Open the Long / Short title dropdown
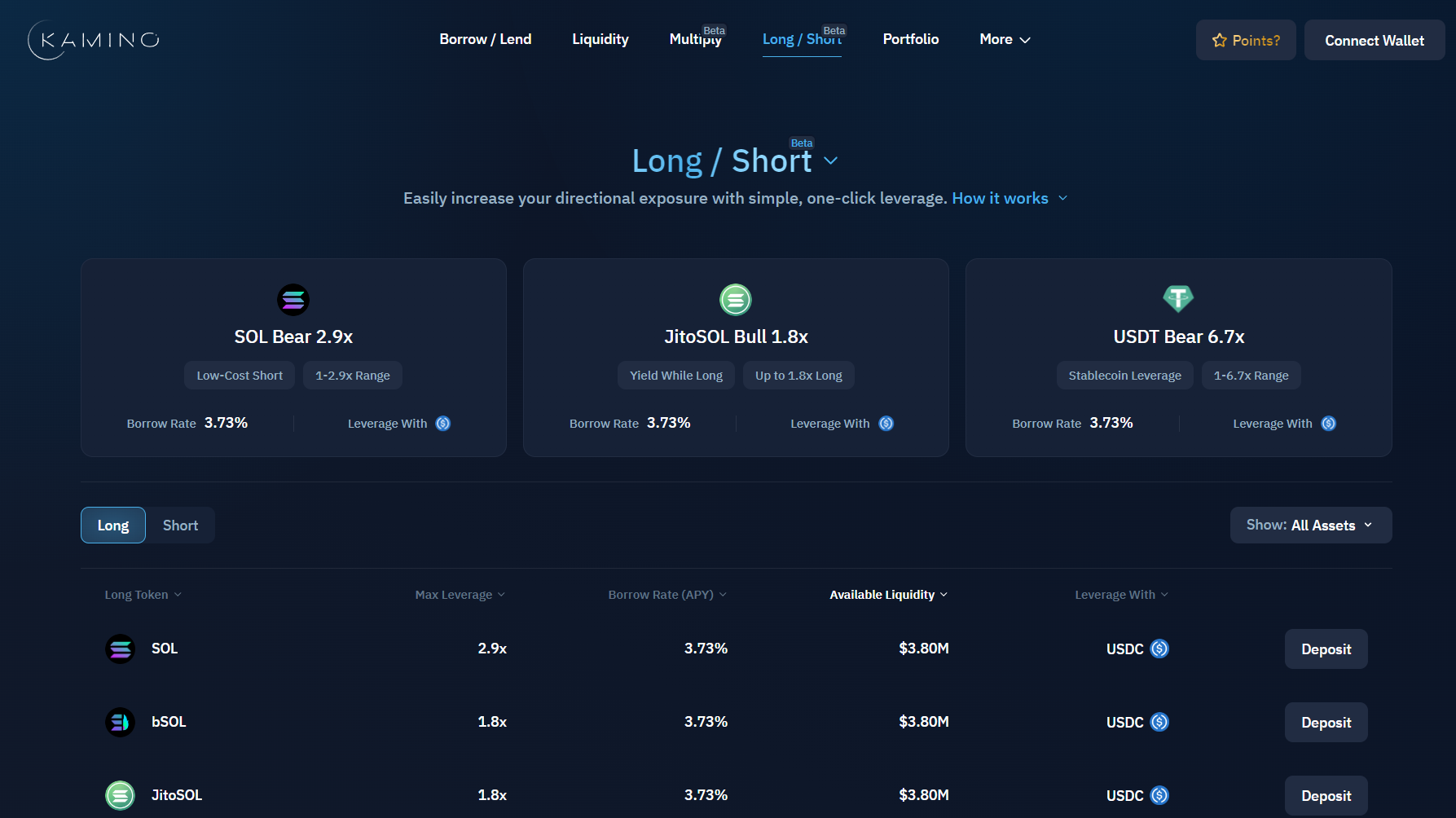1456x818 pixels. [x=831, y=161]
